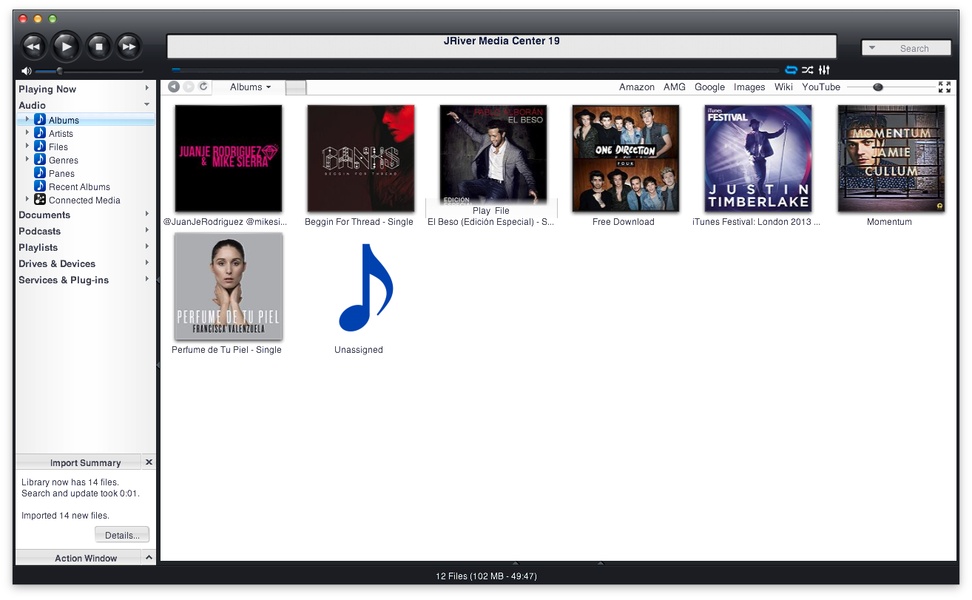Click the "12 Files (102 MB - 49:47)" status text
Screen dimensions: 972x600
pos(486,576)
